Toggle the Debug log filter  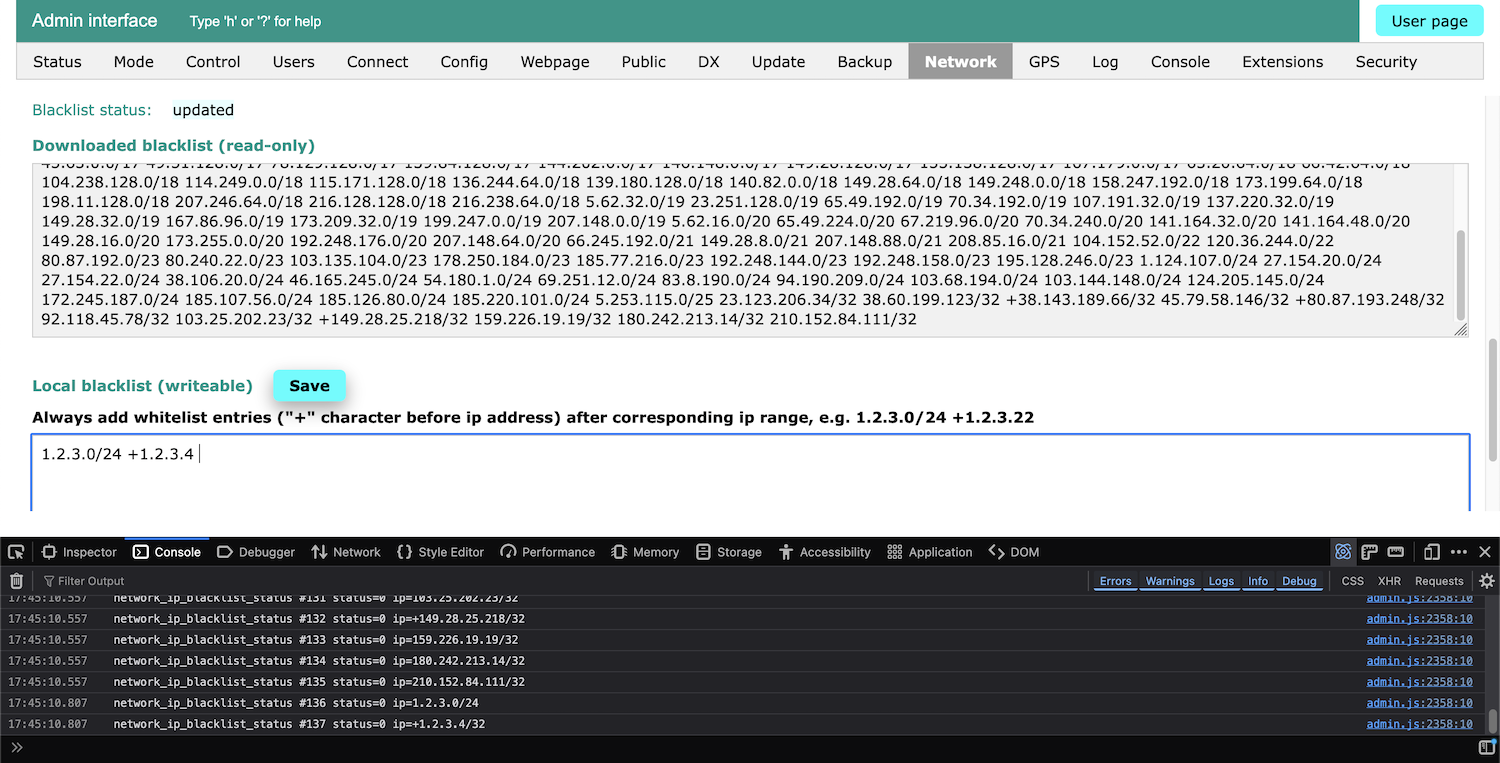click(1299, 581)
